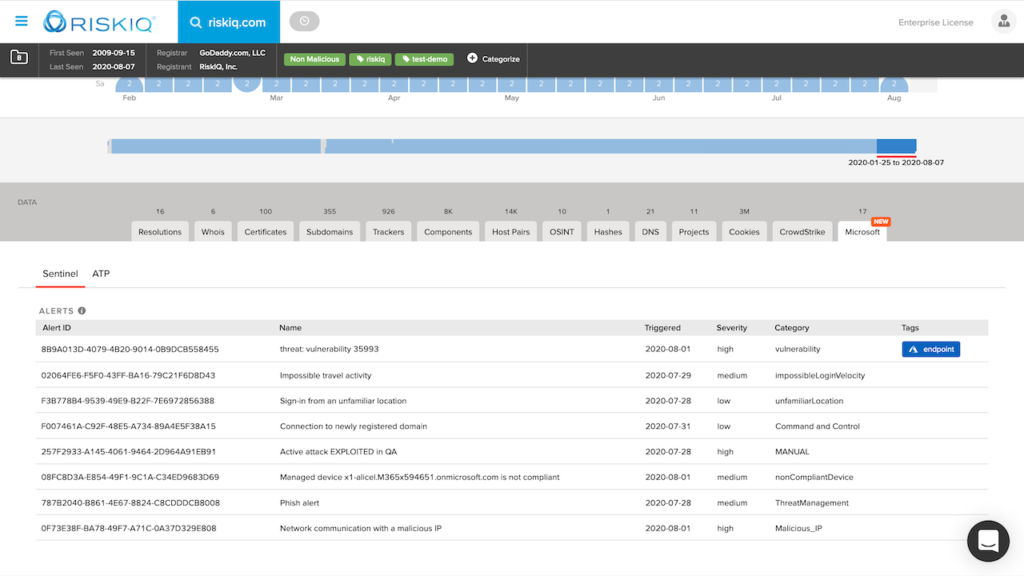The width and height of the screenshot is (1024, 576).
Task: Open the Whois data tab
Action: tap(213, 232)
